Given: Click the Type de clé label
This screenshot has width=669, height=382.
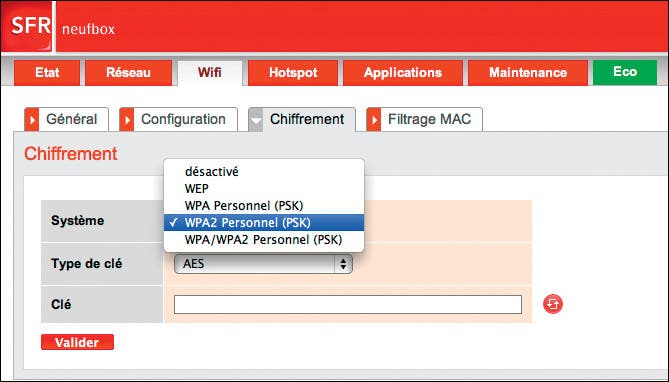Looking at the screenshot, I should click(x=87, y=264).
